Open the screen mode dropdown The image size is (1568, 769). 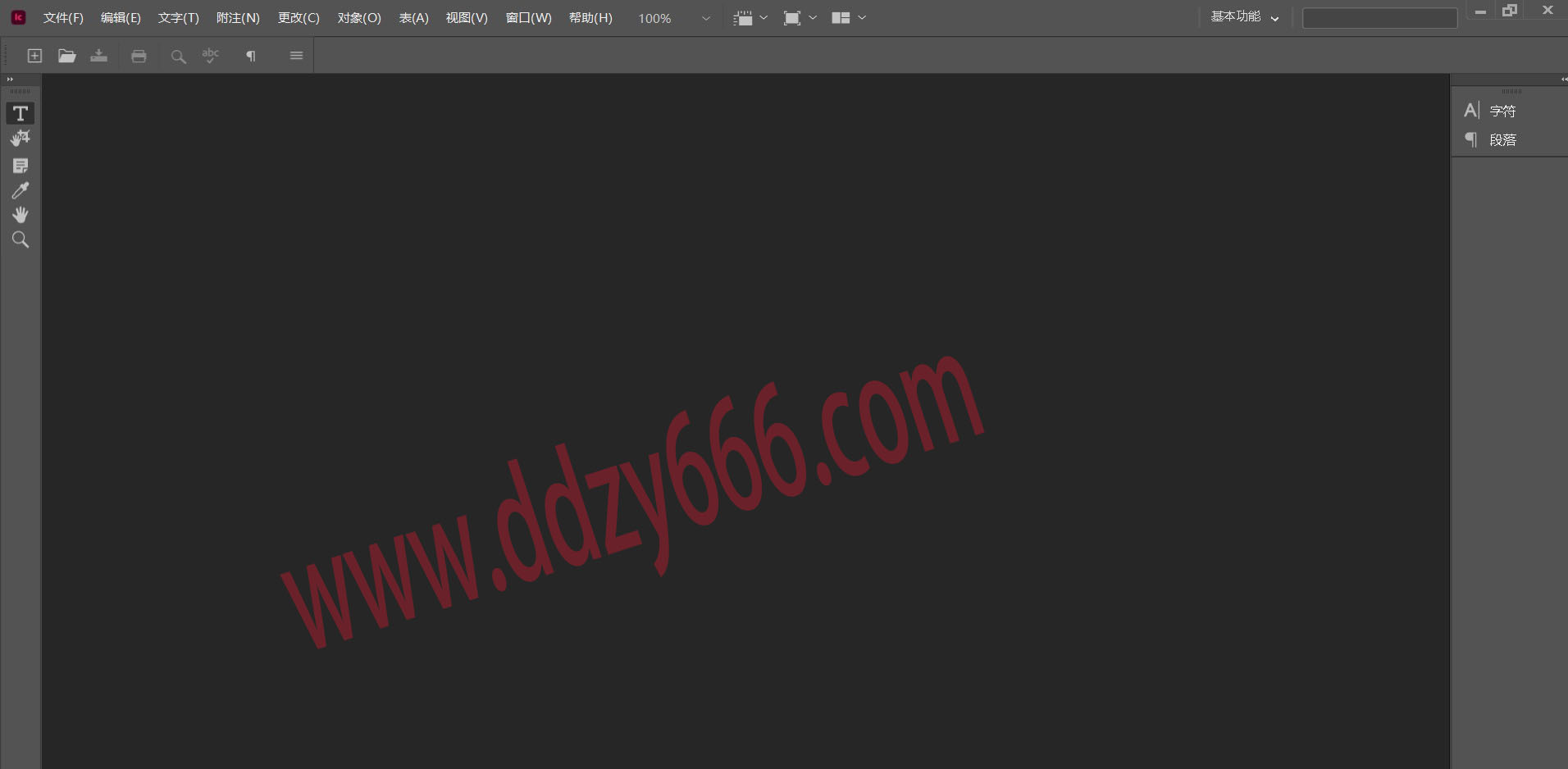point(800,18)
